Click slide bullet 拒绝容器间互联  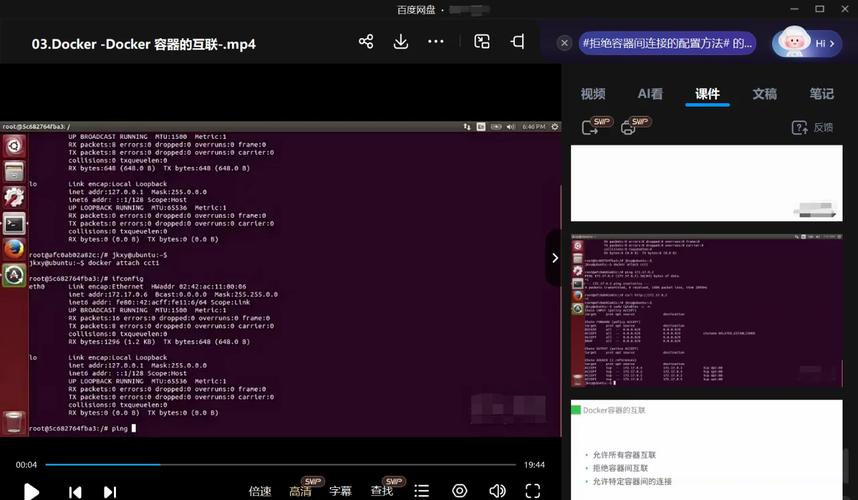[621, 468]
